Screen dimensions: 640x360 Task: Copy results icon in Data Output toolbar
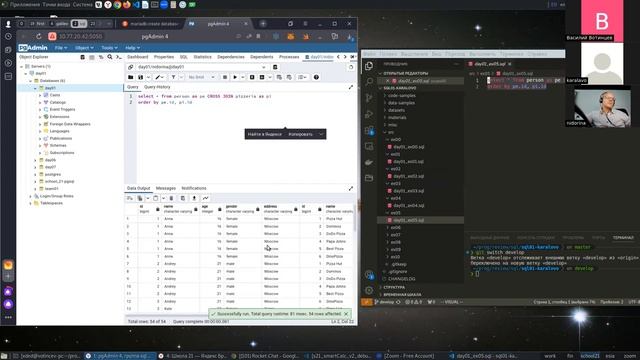[140, 198]
